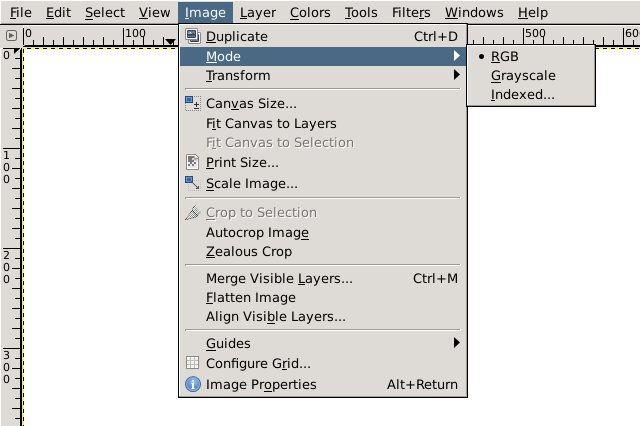
Task: Select the RGB color mode
Action: coord(504,56)
